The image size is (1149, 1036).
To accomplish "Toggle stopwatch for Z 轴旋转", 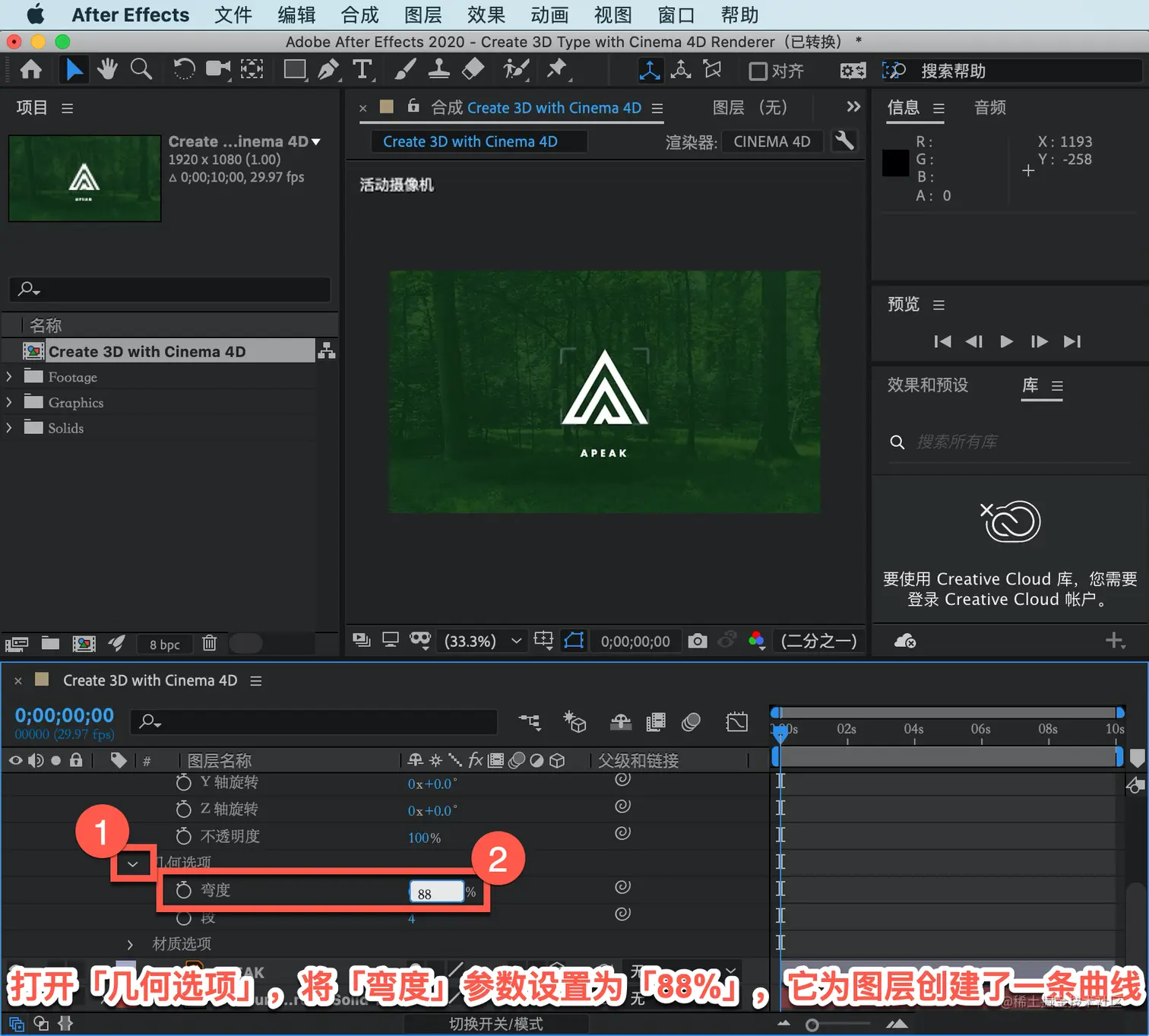I will pyautogui.click(x=183, y=809).
